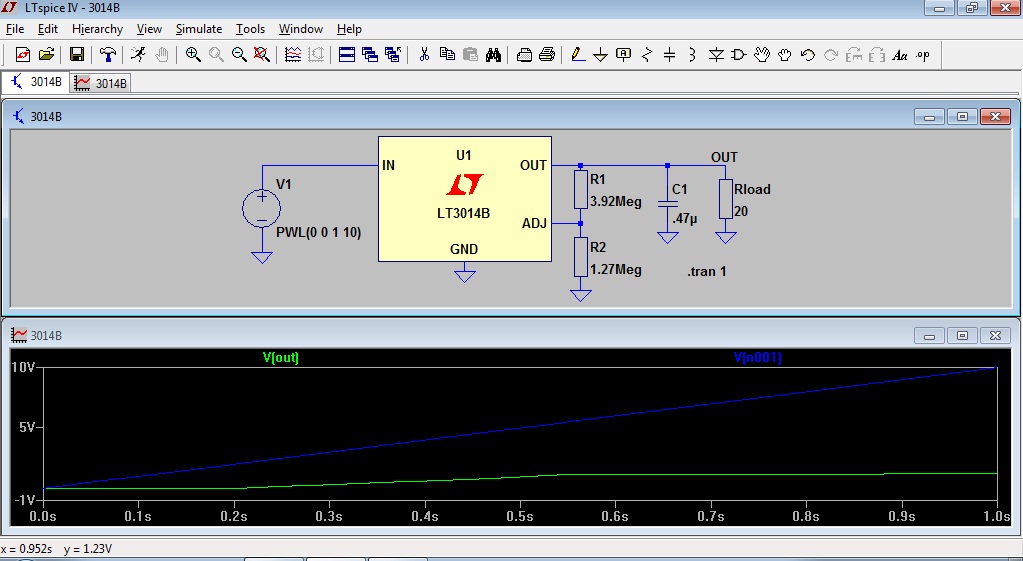Select the Draw Wire pencil tool
This screenshot has height=561, width=1023.
coord(577,55)
